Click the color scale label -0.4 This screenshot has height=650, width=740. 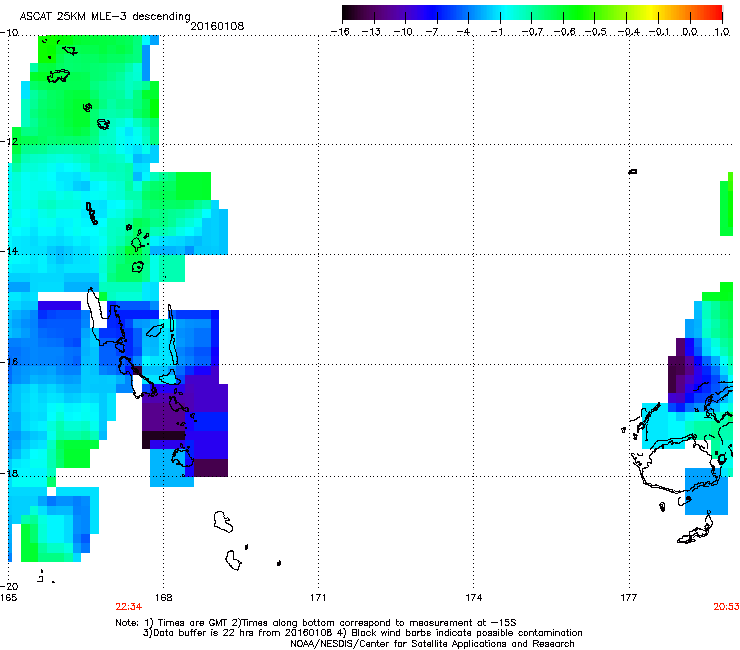[x=629, y=32]
